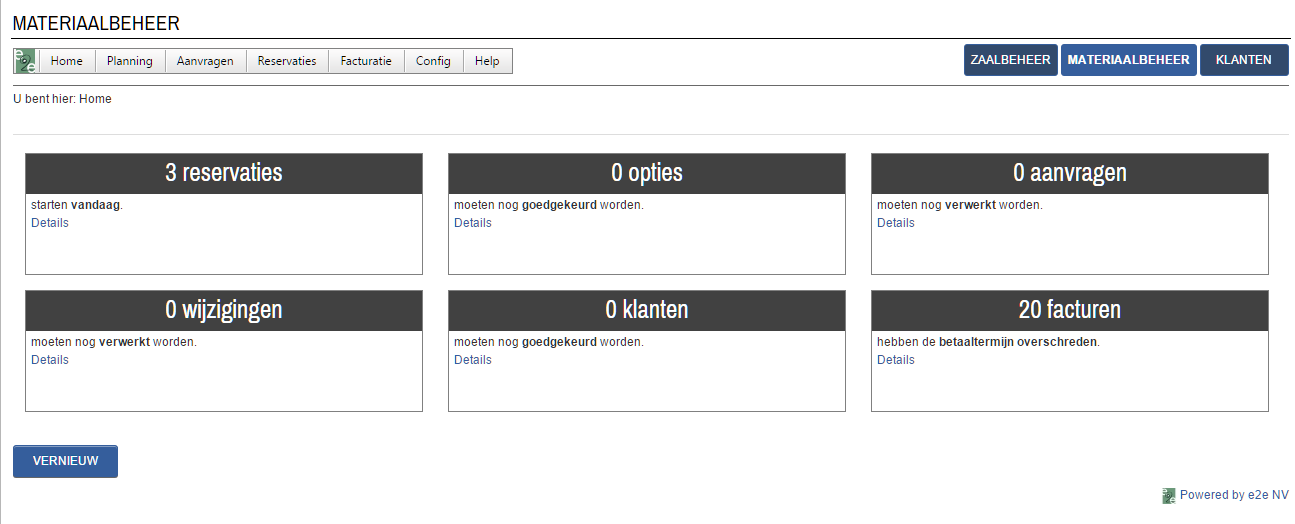Click the e2e icon beside Powered by
1295x524 pixels.
coord(1169,495)
